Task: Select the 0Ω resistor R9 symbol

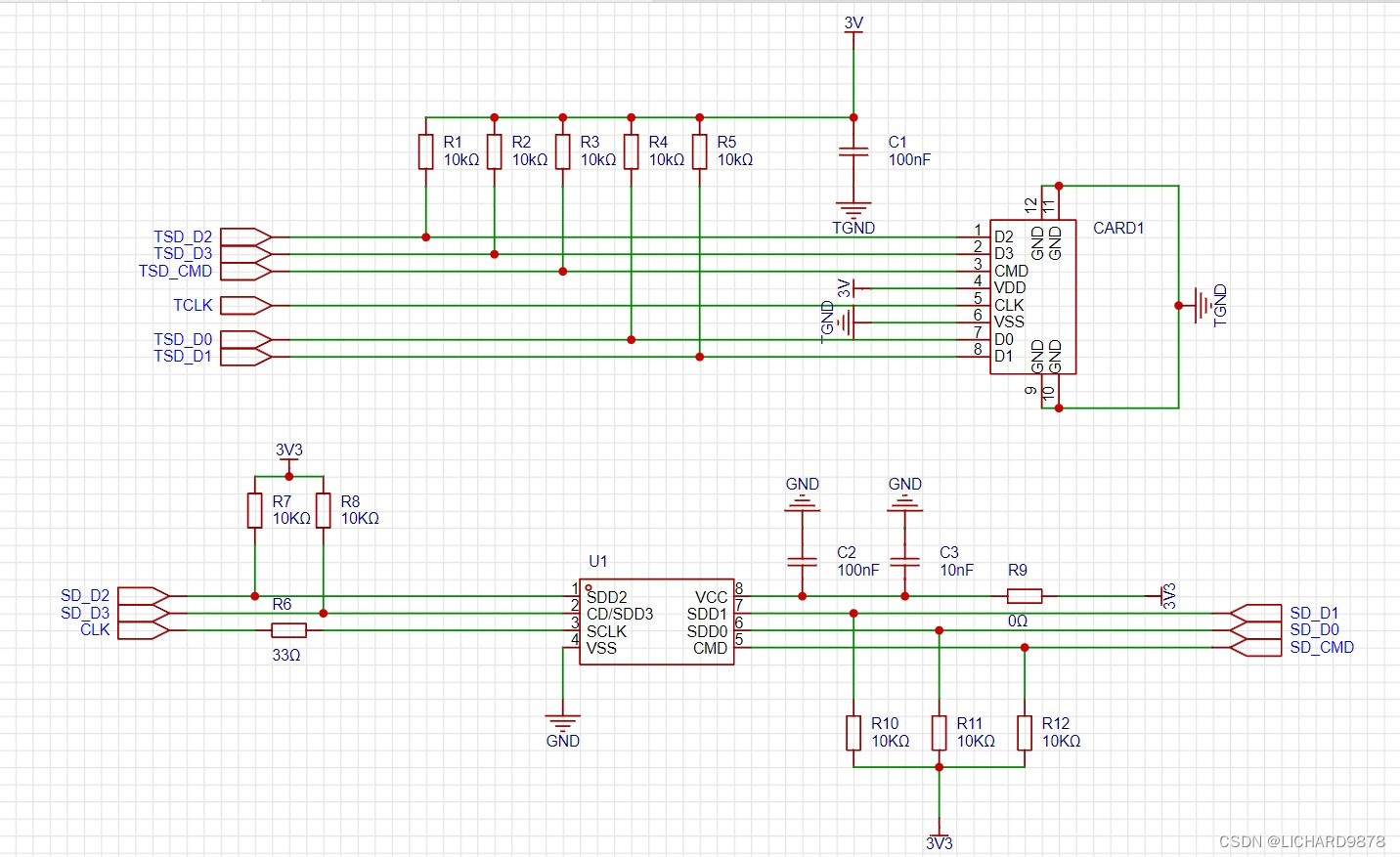Action: (1025, 596)
